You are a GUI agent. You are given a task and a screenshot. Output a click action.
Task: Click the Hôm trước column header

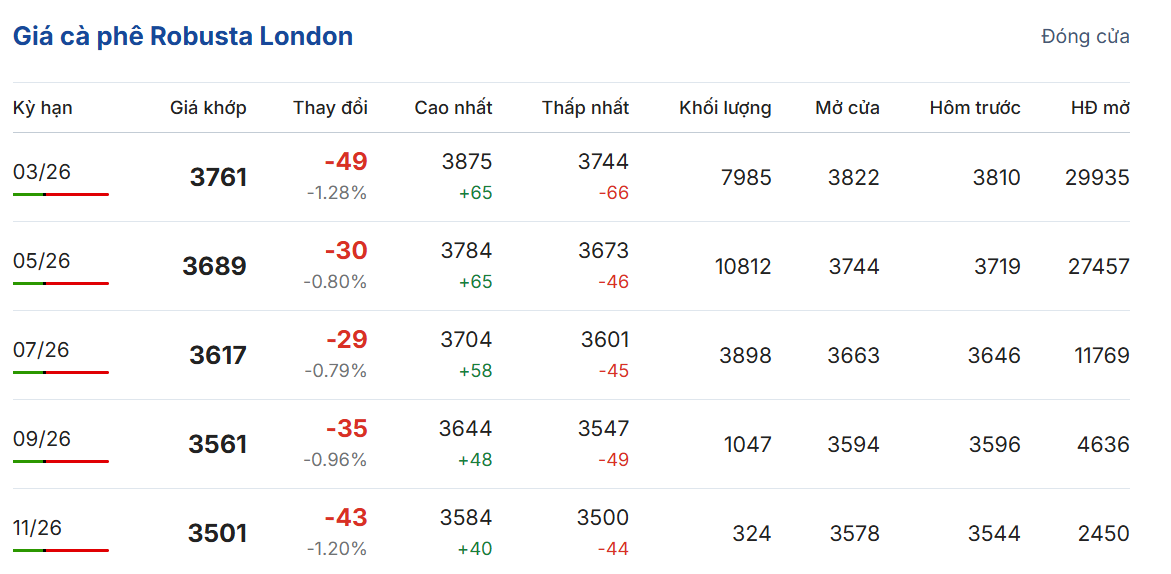974,108
